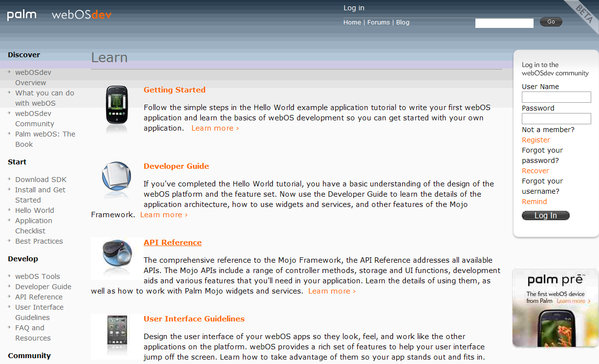Open FAQ and Resources sidebar link
The height and width of the screenshot is (364, 599).
[x=33, y=333]
